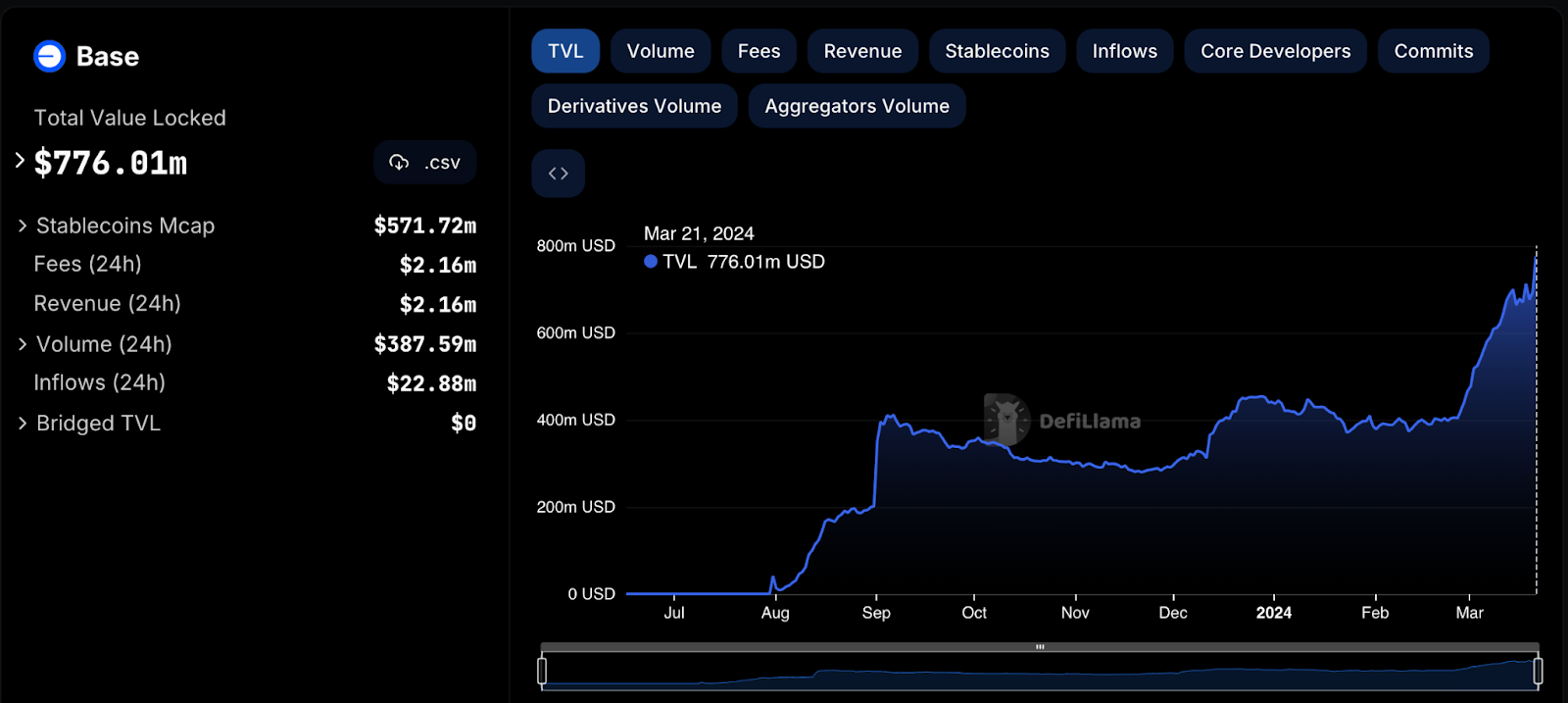Expand the Volume (24h) row

coord(23,344)
